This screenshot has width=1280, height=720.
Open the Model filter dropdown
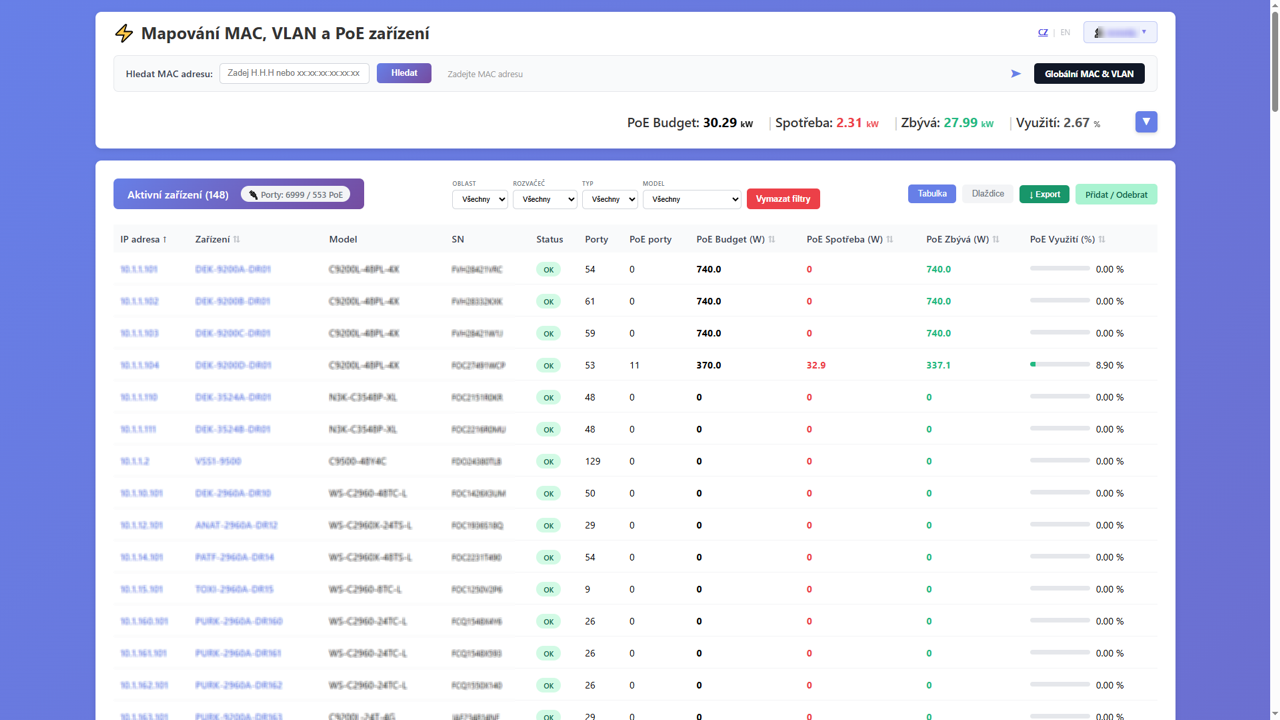click(x=692, y=199)
